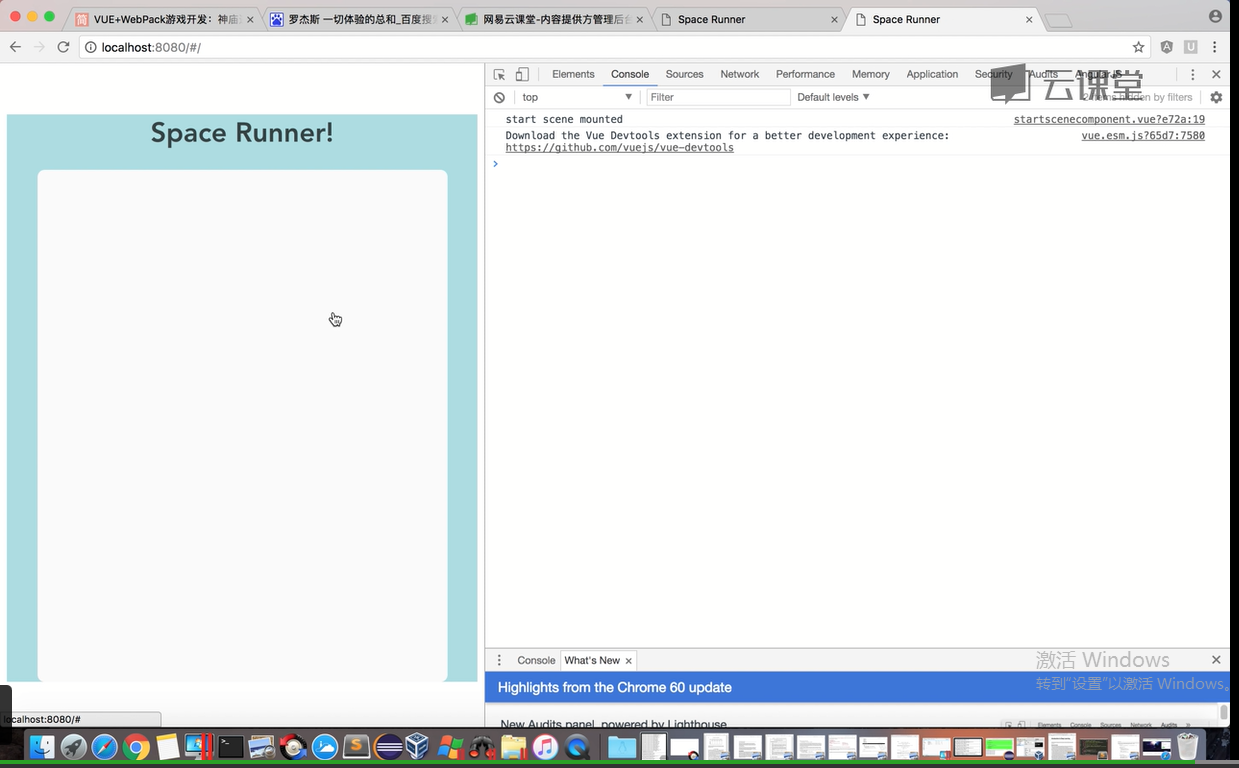Click the page info icon before localhost
Image resolution: width=1239 pixels, height=768 pixels.
pyautogui.click(x=90, y=47)
